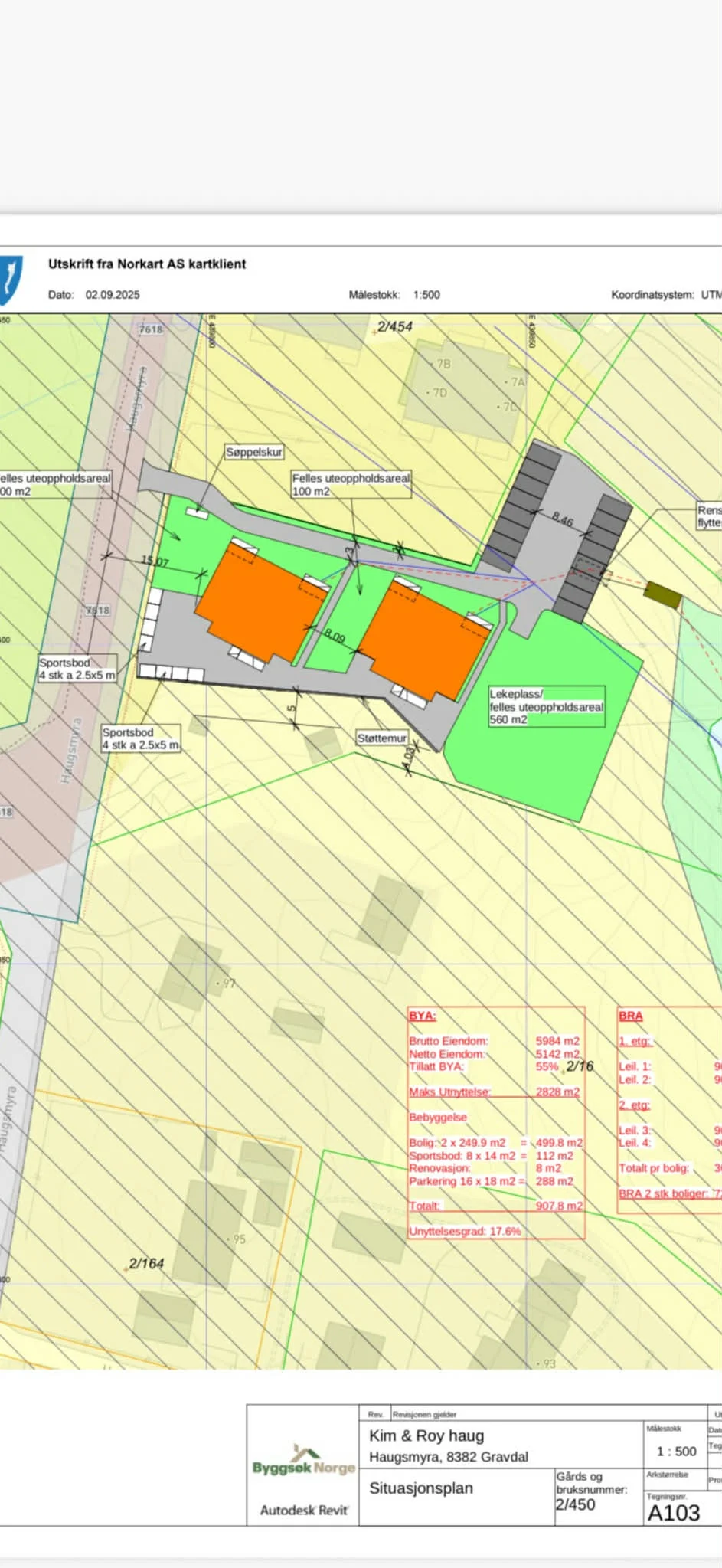Click the 'Netto Eiendom:' value '5142 m2'

click(557, 1054)
